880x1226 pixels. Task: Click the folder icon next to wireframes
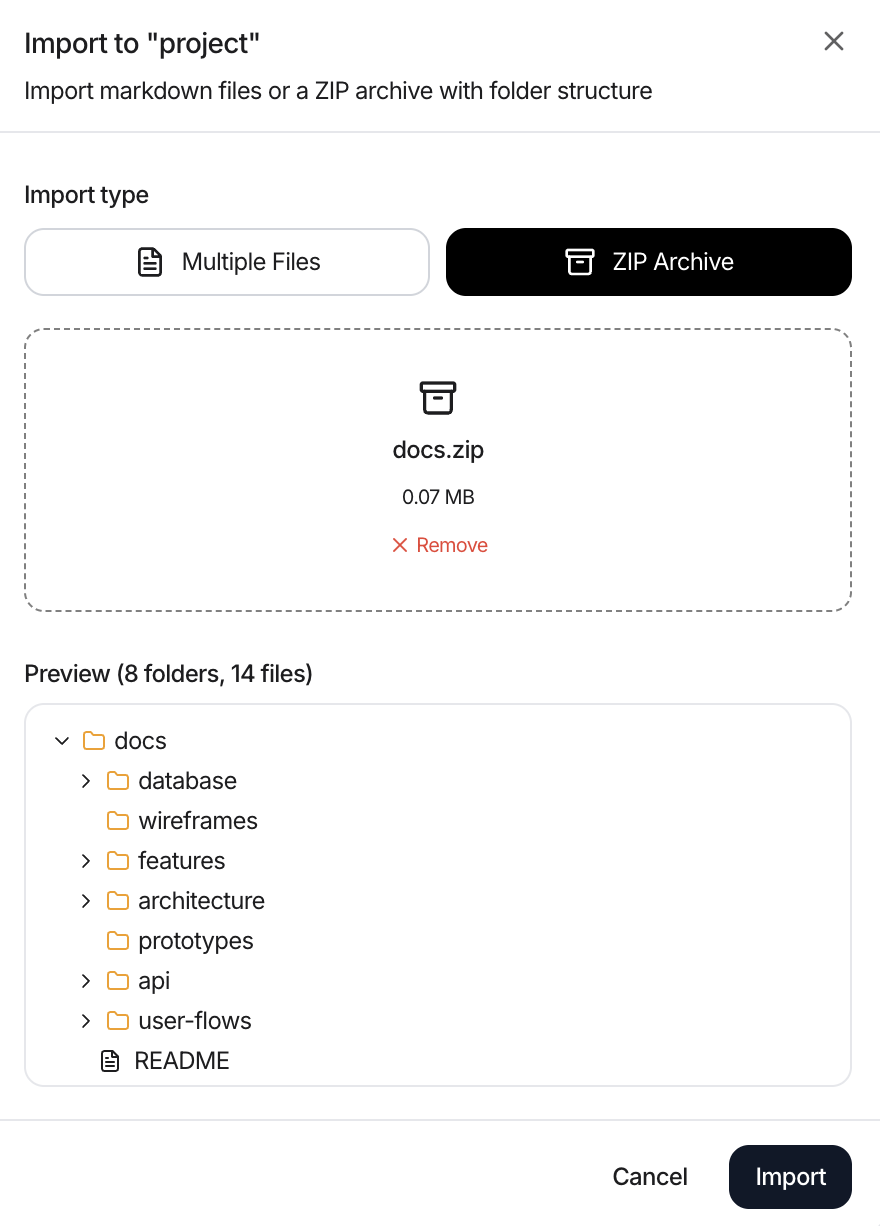click(x=116, y=820)
